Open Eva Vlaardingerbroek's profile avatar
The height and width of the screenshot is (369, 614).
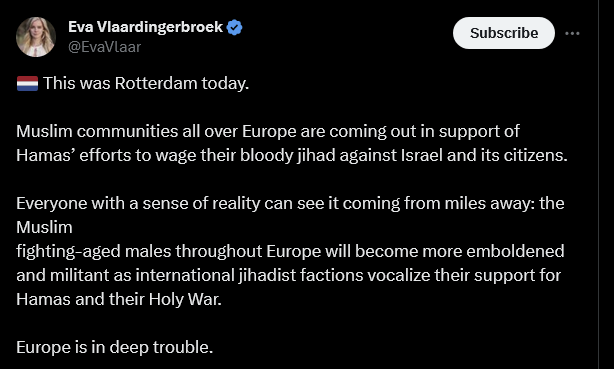tap(36, 37)
